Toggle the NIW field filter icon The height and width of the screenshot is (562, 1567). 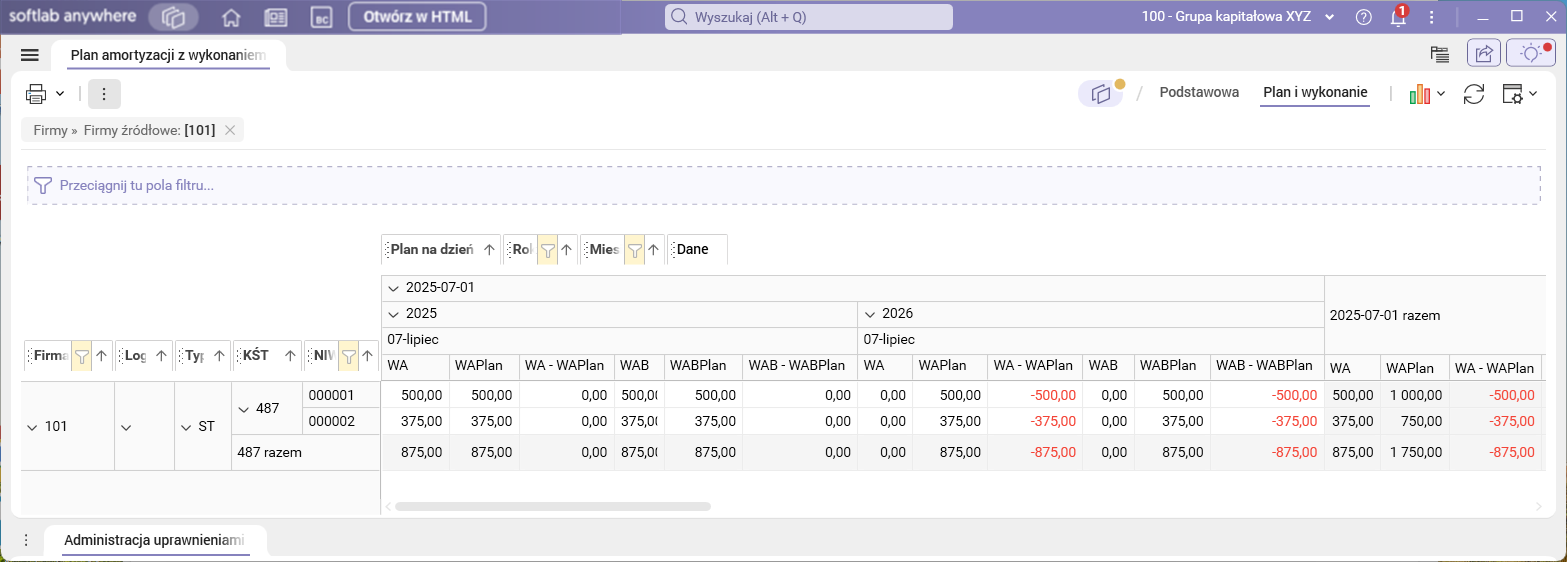pos(349,355)
